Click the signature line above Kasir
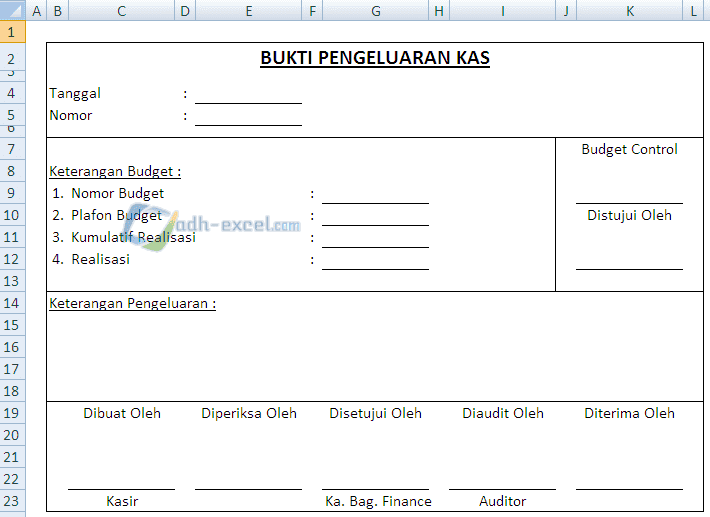 pos(121,489)
